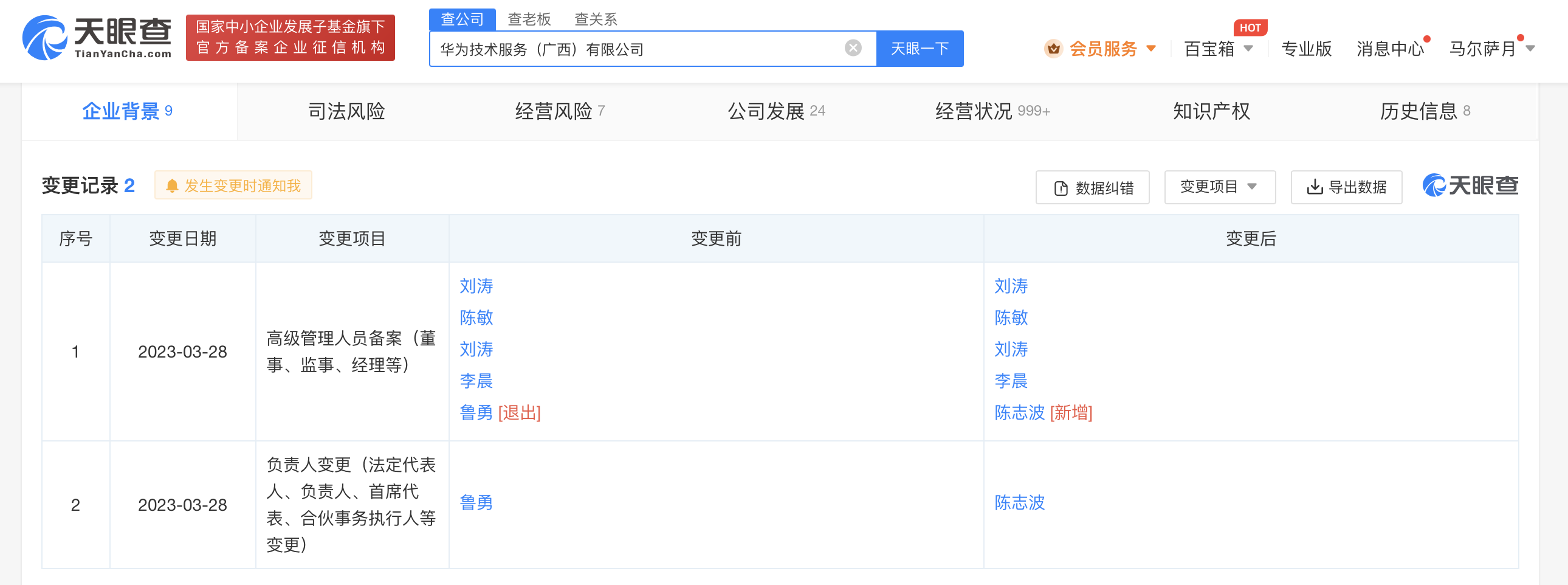Click the red 国家中小企业发展子基金旗下 banner
Viewport: 1568px width, 585px height.
tap(291, 38)
